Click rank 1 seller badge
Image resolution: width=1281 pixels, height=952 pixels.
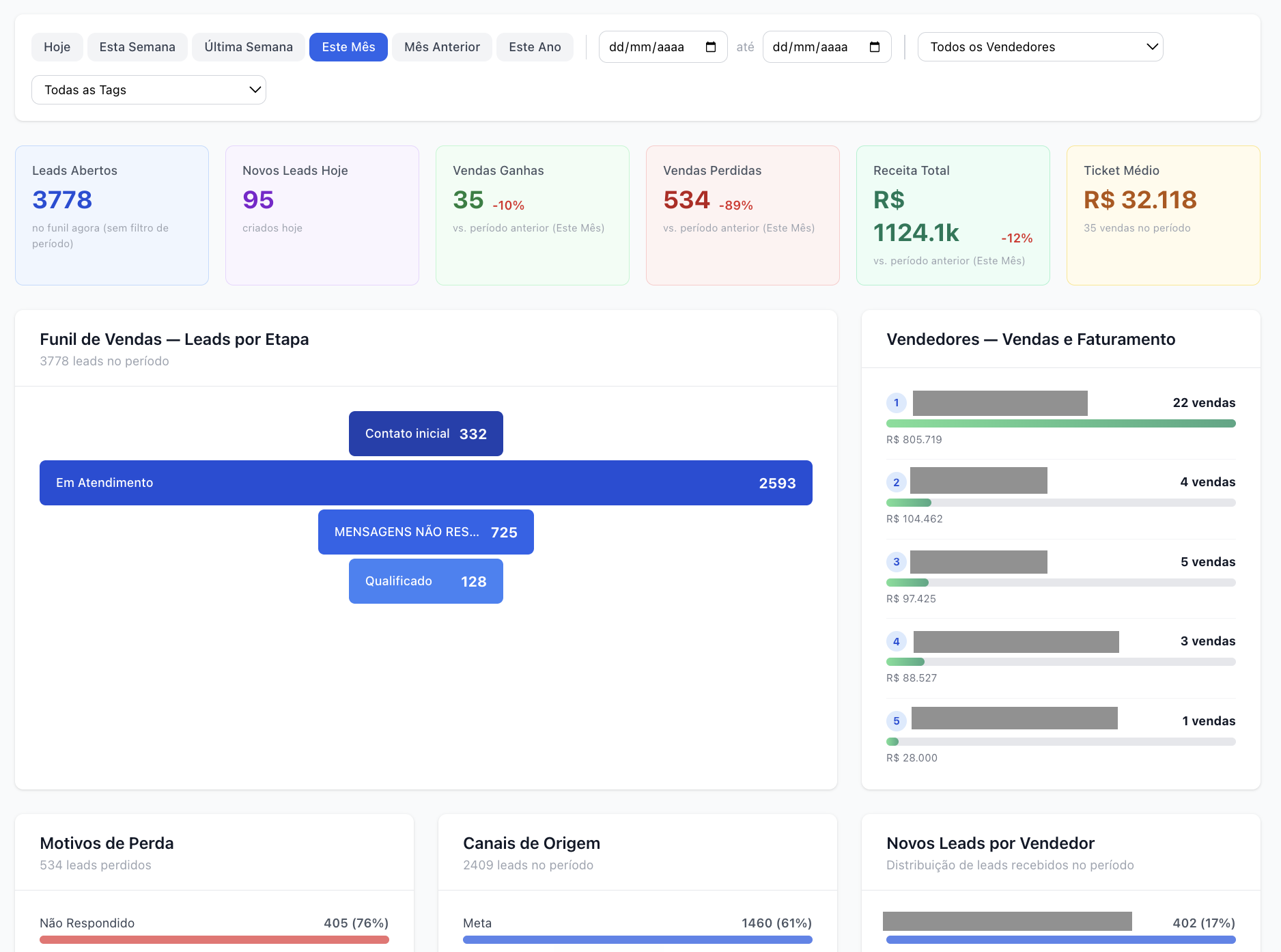(x=897, y=403)
